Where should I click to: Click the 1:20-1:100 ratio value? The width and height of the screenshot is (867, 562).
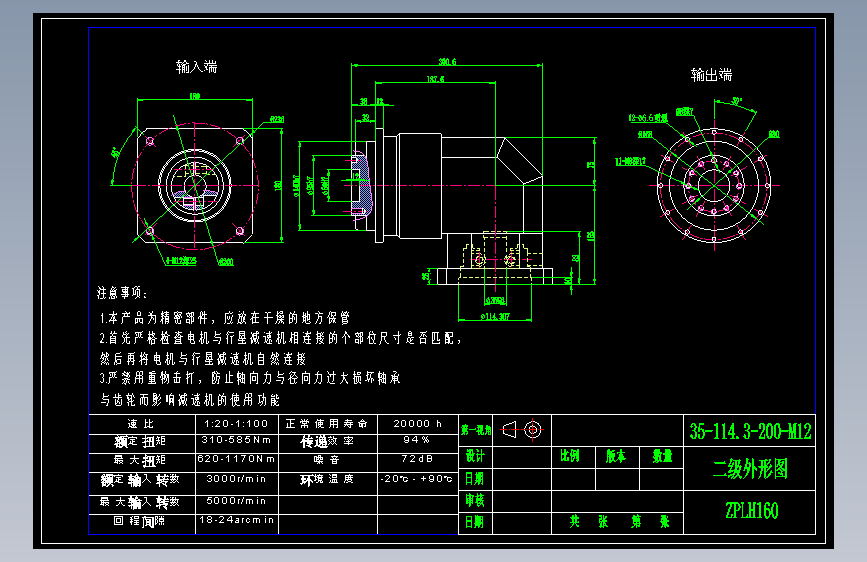236,424
